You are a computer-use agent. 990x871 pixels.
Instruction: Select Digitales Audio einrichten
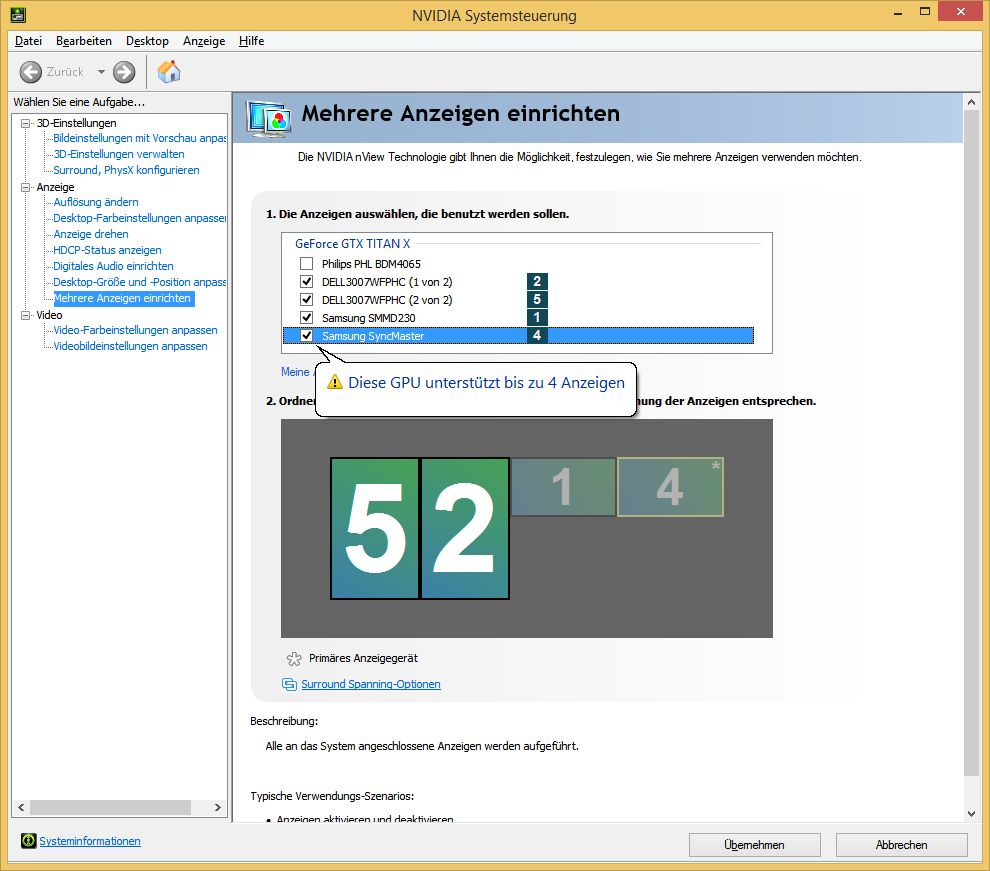113,266
